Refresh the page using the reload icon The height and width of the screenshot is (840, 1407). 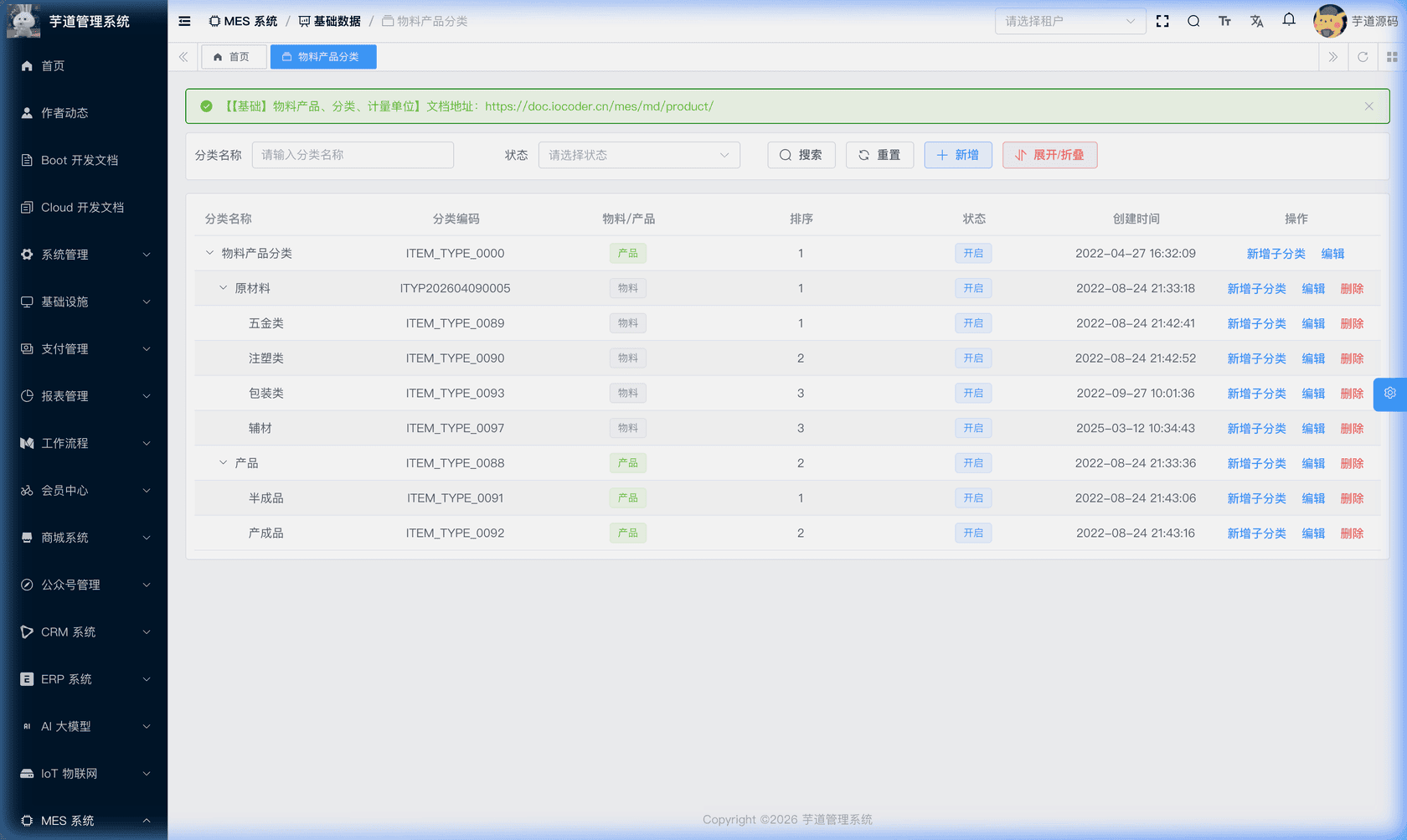1363,57
